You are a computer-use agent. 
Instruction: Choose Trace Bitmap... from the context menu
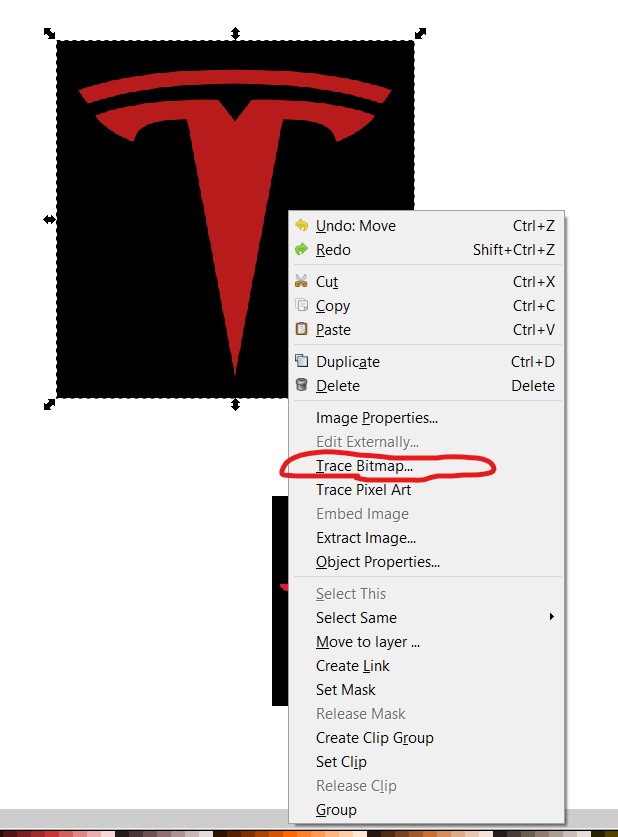click(364, 466)
